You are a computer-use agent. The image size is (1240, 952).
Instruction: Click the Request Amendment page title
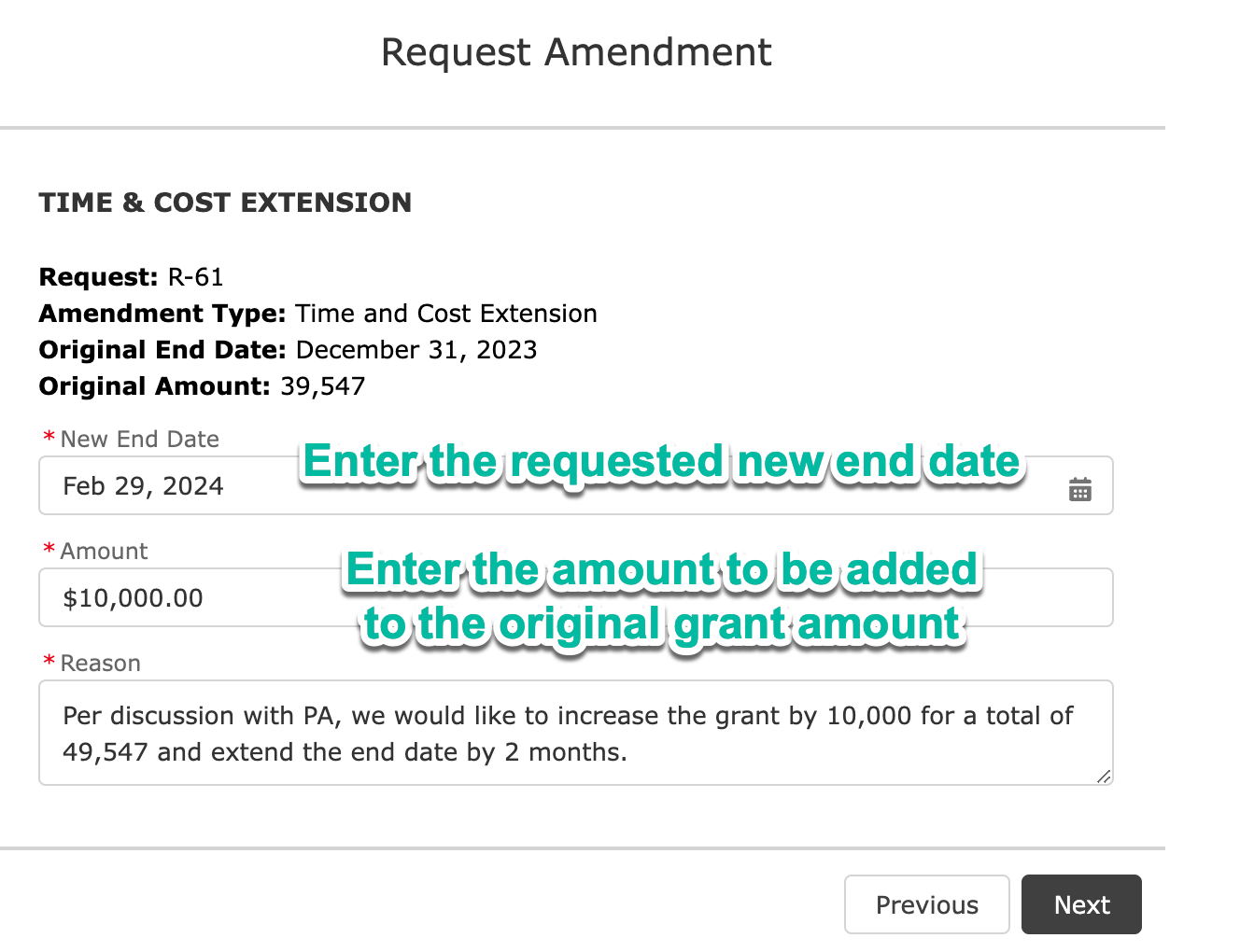576,52
